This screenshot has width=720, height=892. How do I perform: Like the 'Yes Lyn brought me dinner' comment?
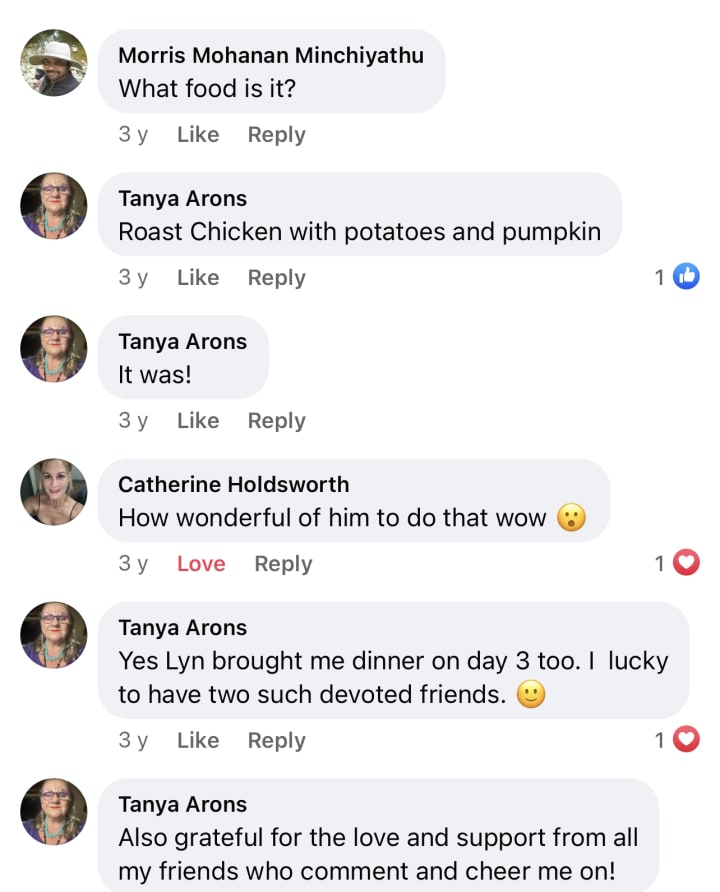point(198,740)
